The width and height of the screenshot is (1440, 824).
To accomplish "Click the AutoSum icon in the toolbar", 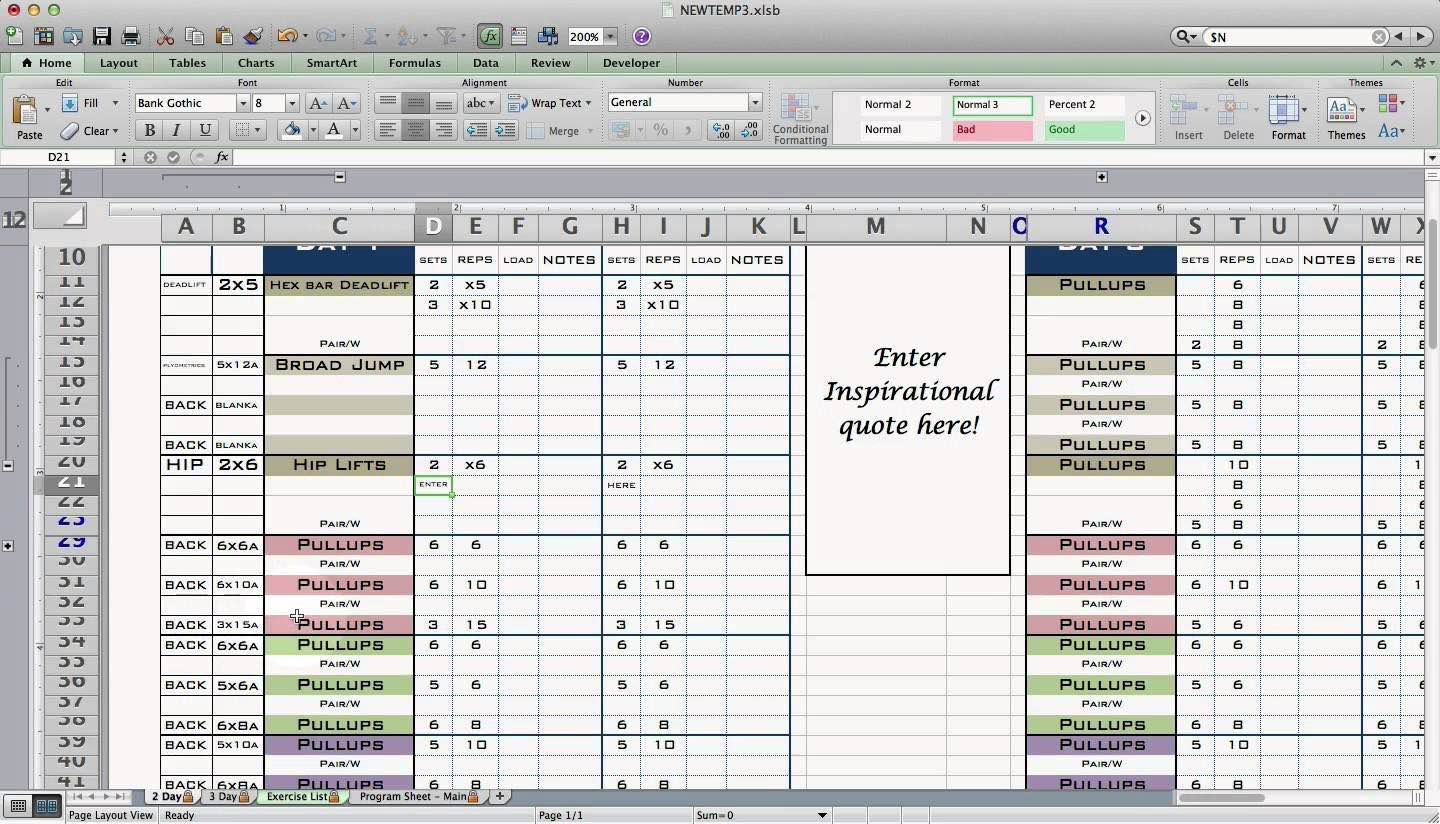I will [x=374, y=36].
